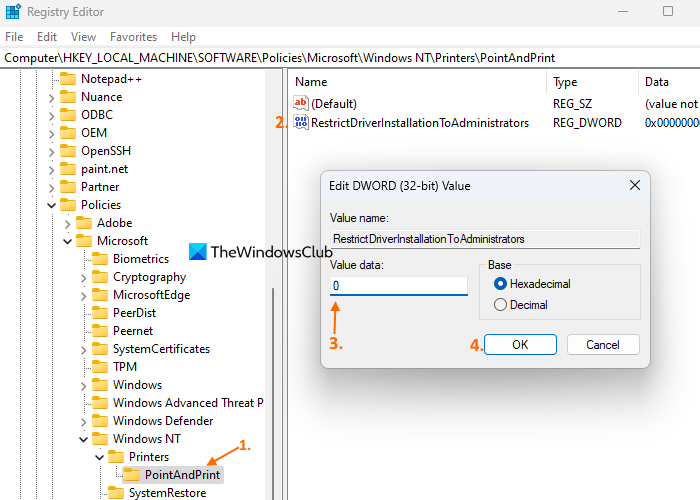Click the paint.net folder icon

(x=68, y=169)
